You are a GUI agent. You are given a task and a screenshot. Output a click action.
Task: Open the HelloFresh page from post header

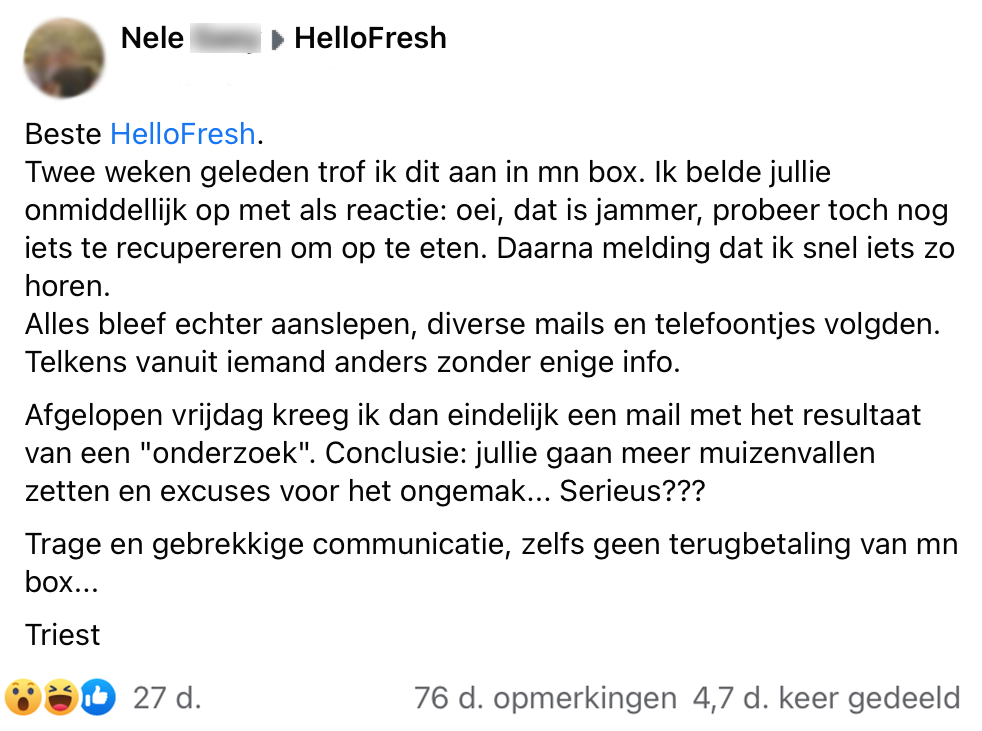pos(370,39)
